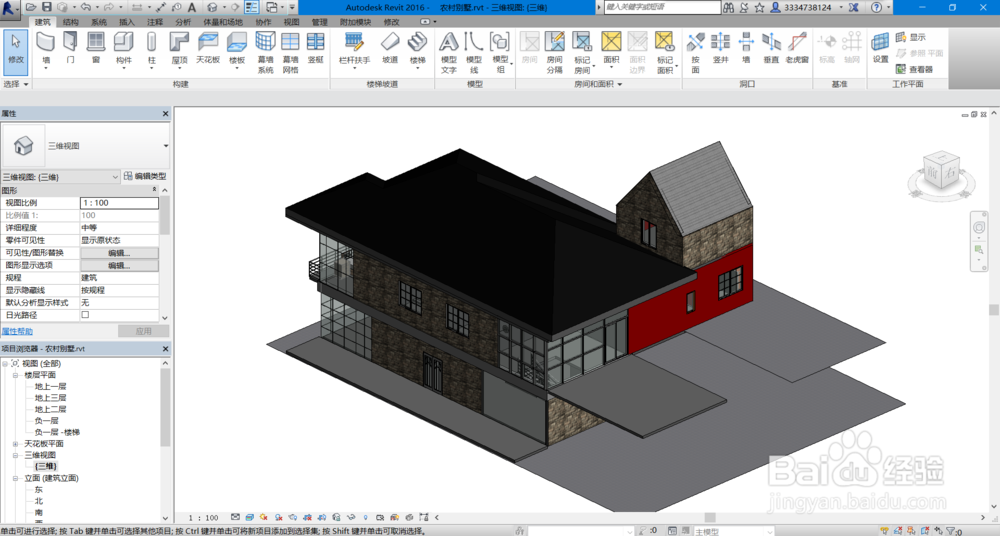Select the 楼板 (Floor) tool icon

[237, 43]
